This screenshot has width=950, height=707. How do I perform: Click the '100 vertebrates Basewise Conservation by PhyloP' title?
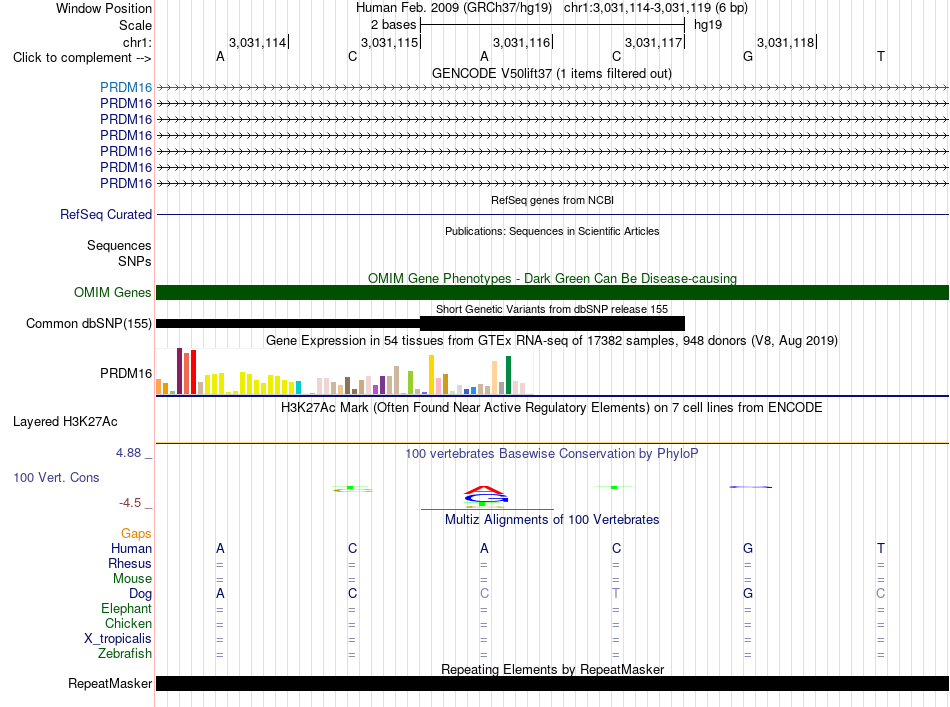click(x=552, y=453)
